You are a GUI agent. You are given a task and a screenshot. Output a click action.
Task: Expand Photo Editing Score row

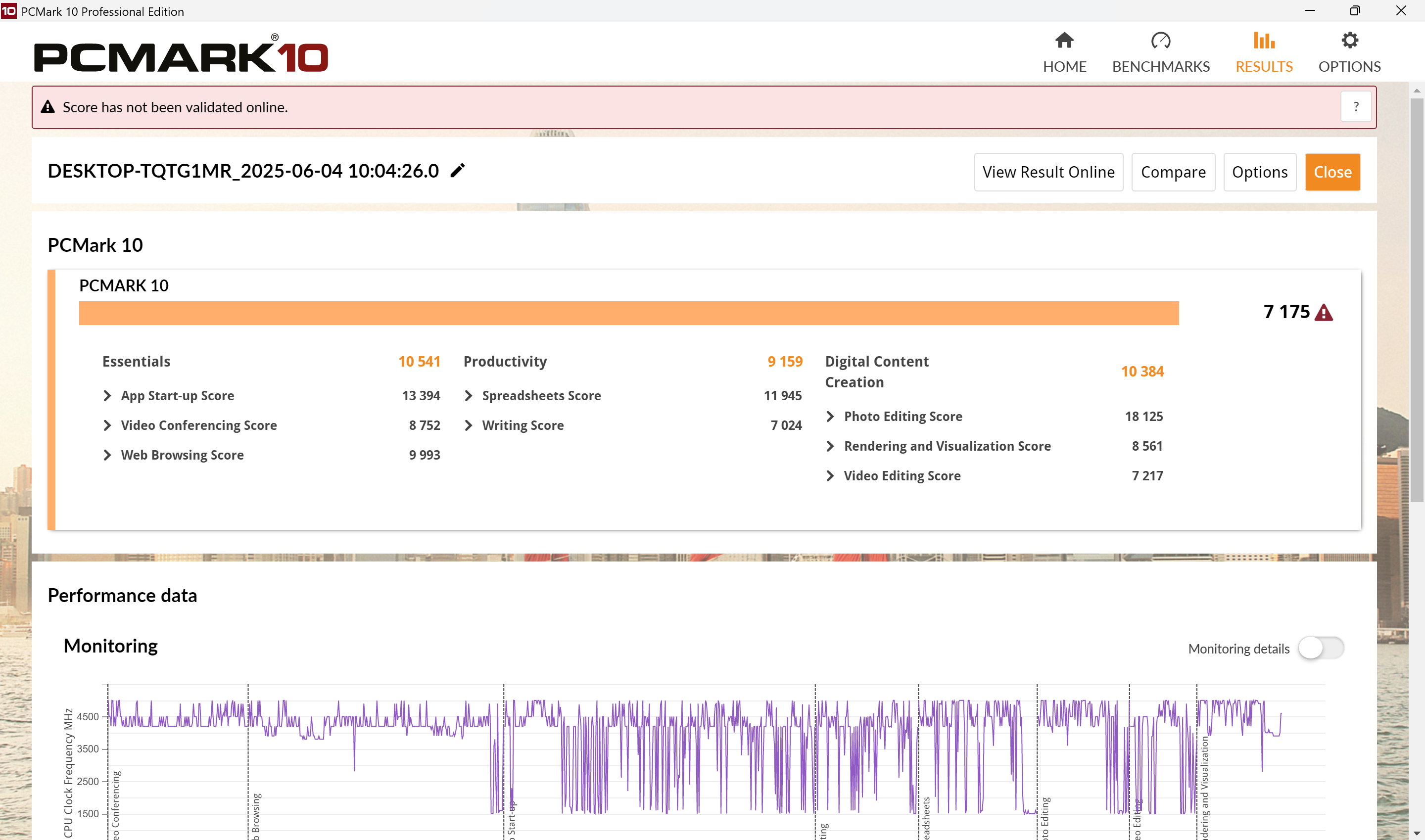tap(830, 417)
